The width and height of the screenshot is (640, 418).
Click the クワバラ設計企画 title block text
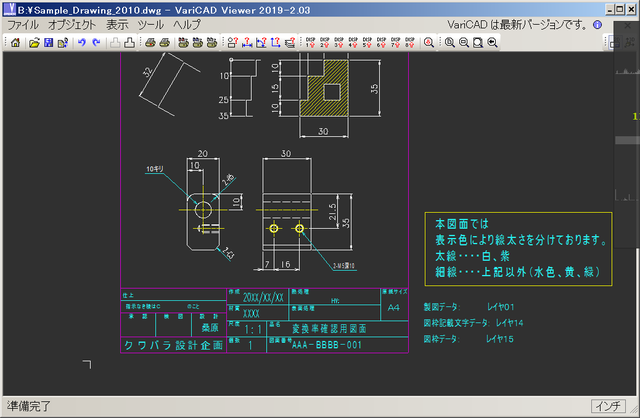point(173,345)
